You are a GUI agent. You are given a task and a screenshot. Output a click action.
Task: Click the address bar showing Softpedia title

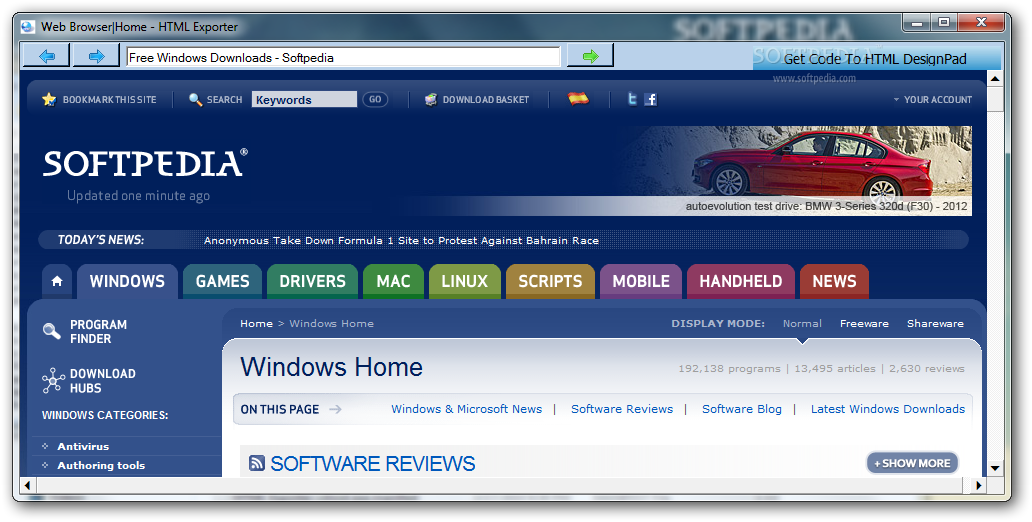tap(343, 57)
